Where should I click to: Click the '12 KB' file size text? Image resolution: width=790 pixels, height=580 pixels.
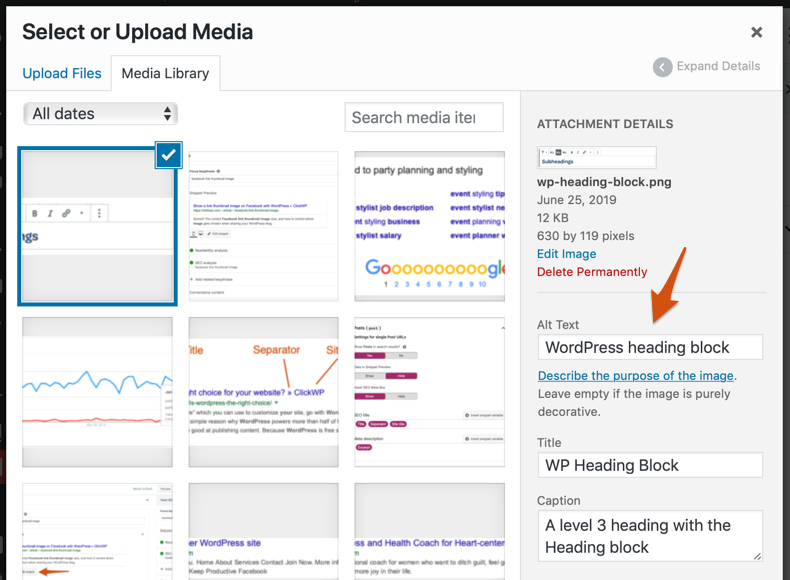(x=553, y=218)
